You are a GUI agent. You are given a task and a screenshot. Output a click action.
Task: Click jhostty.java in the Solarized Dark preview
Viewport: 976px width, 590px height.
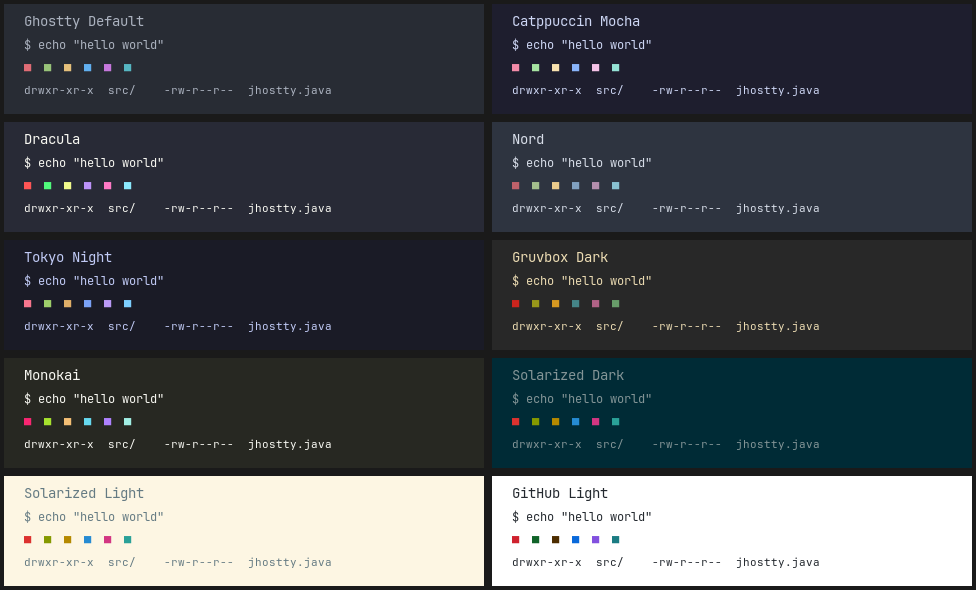click(x=778, y=444)
